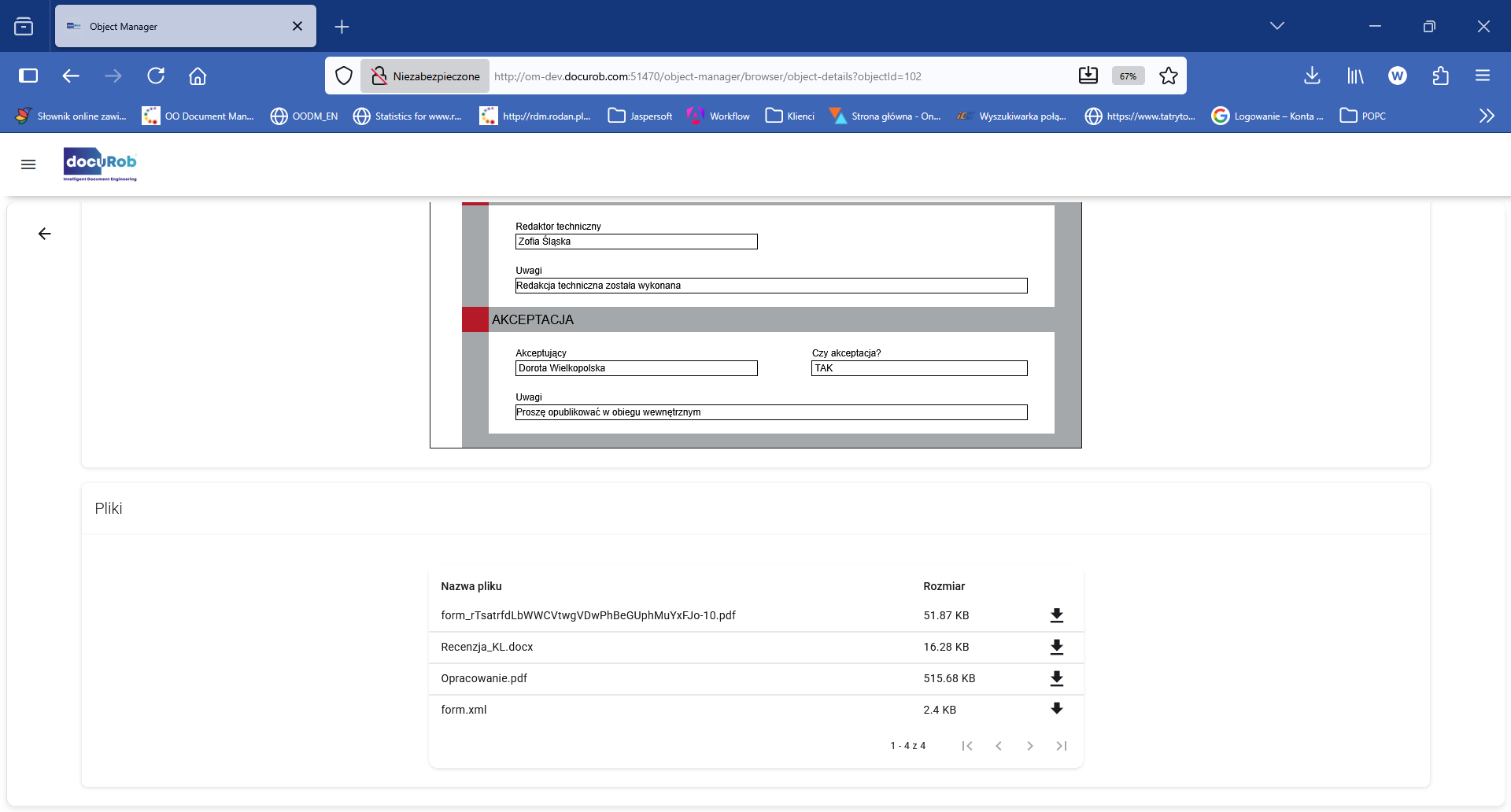Open the Jaspersoft bookmarks folder
This screenshot has height=812, width=1511.
click(x=640, y=116)
